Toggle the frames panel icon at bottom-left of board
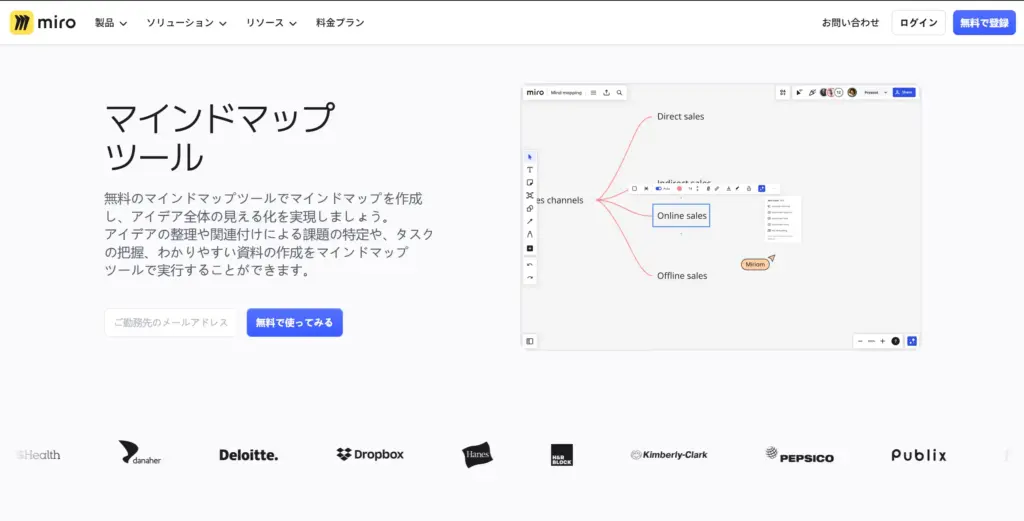The height and width of the screenshot is (521, 1024). point(530,341)
